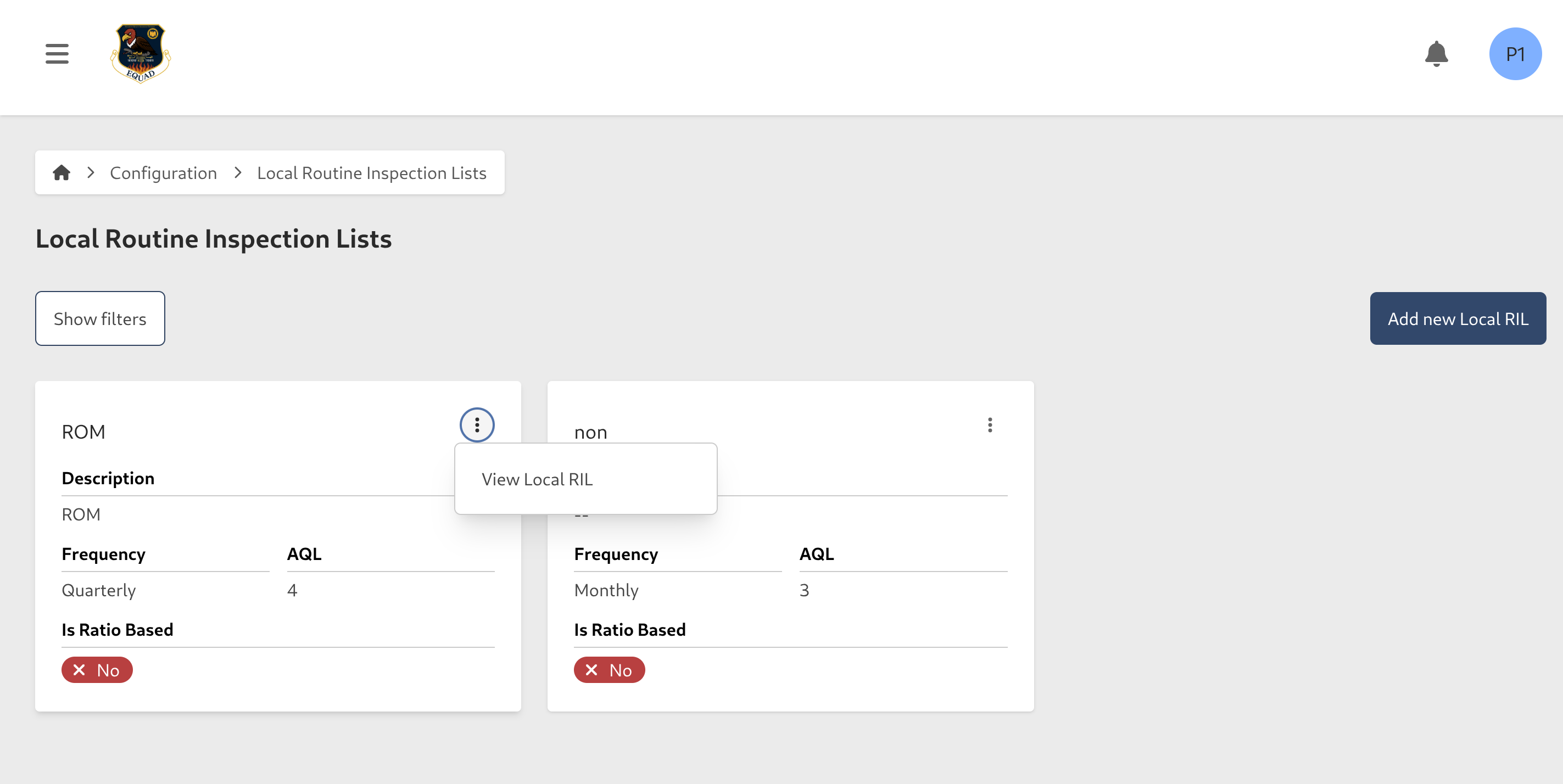
Task: Open the kebab menu on the ROM card
Action: (x=477, y=424)
